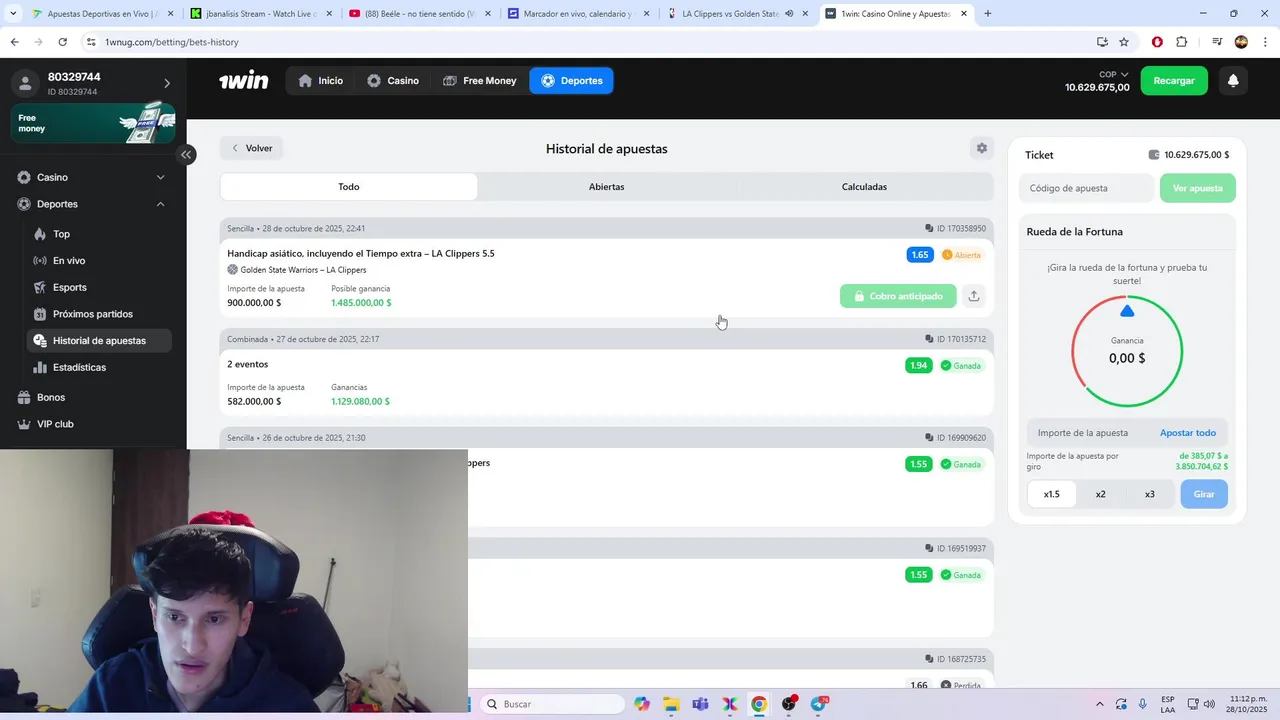The height and width of the screenshot is (720, 1280).
Task: Click the Ver apuesta button
Action: pyautogui.click(x=1198, y=188)
